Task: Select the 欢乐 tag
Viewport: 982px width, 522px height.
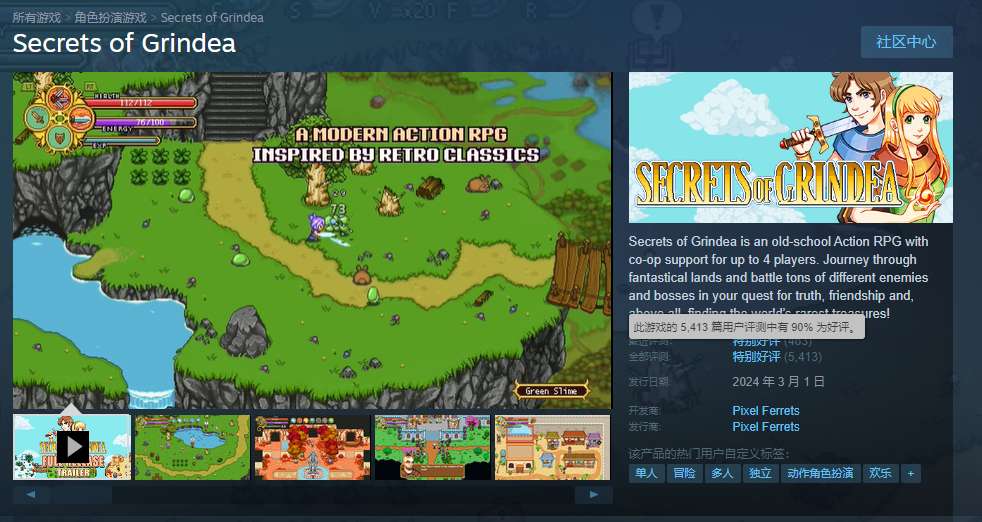Action: click(881, 473)
